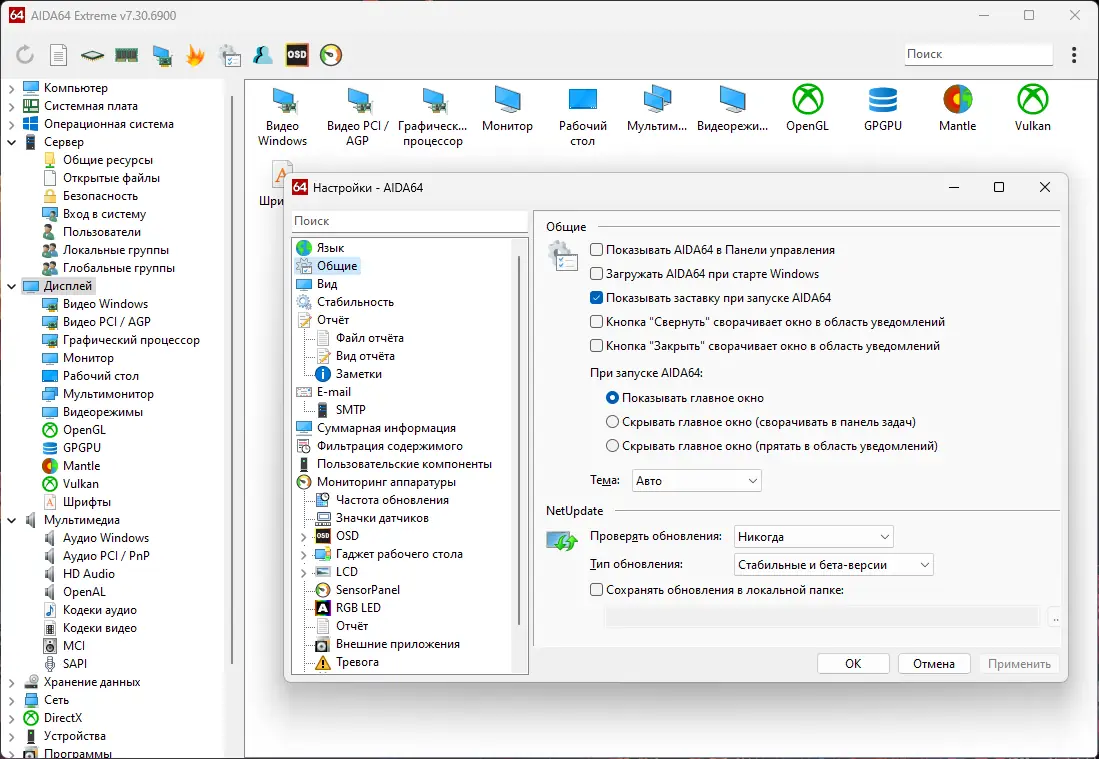This screenshot has height=759, width=1099.
Task: Open the Report page icon in toolbar
Action: coord(59,55)
